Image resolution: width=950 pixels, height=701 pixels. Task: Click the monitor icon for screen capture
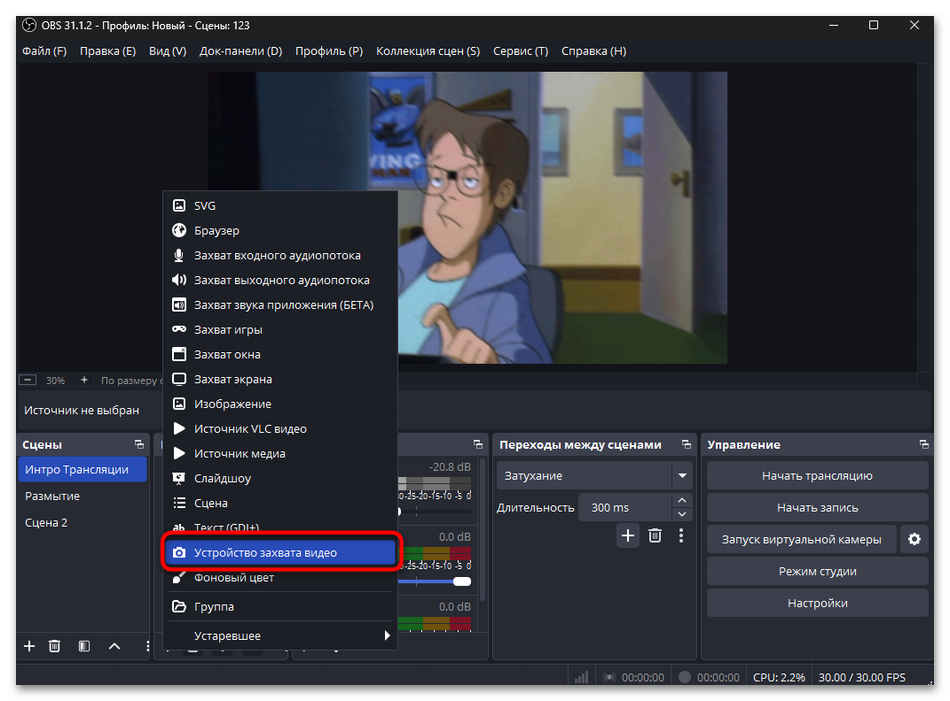[x=179, y=379]
